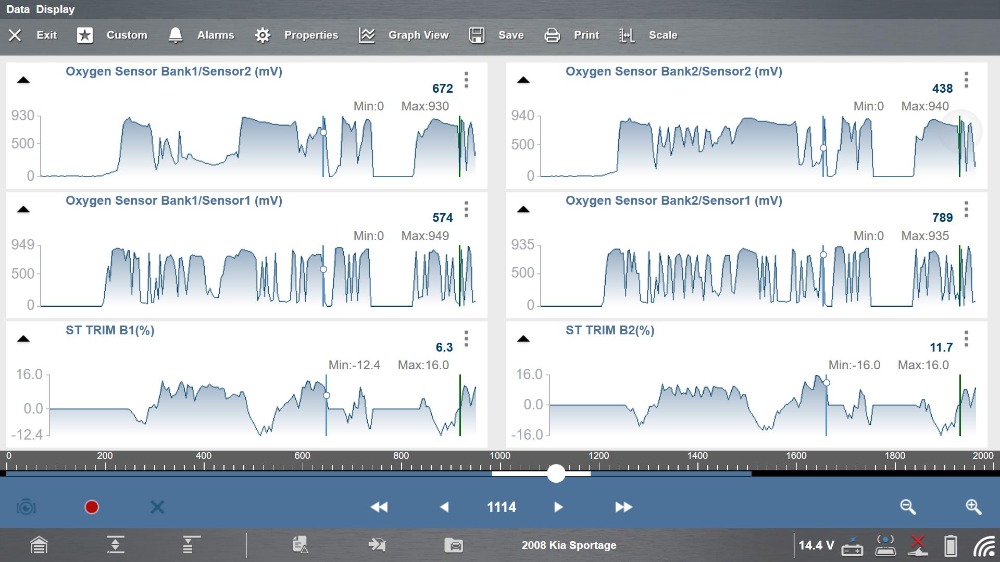Click the vehicle battery voltage icon
Viewport: 1000px width, 562px height.
click(852, 546)
